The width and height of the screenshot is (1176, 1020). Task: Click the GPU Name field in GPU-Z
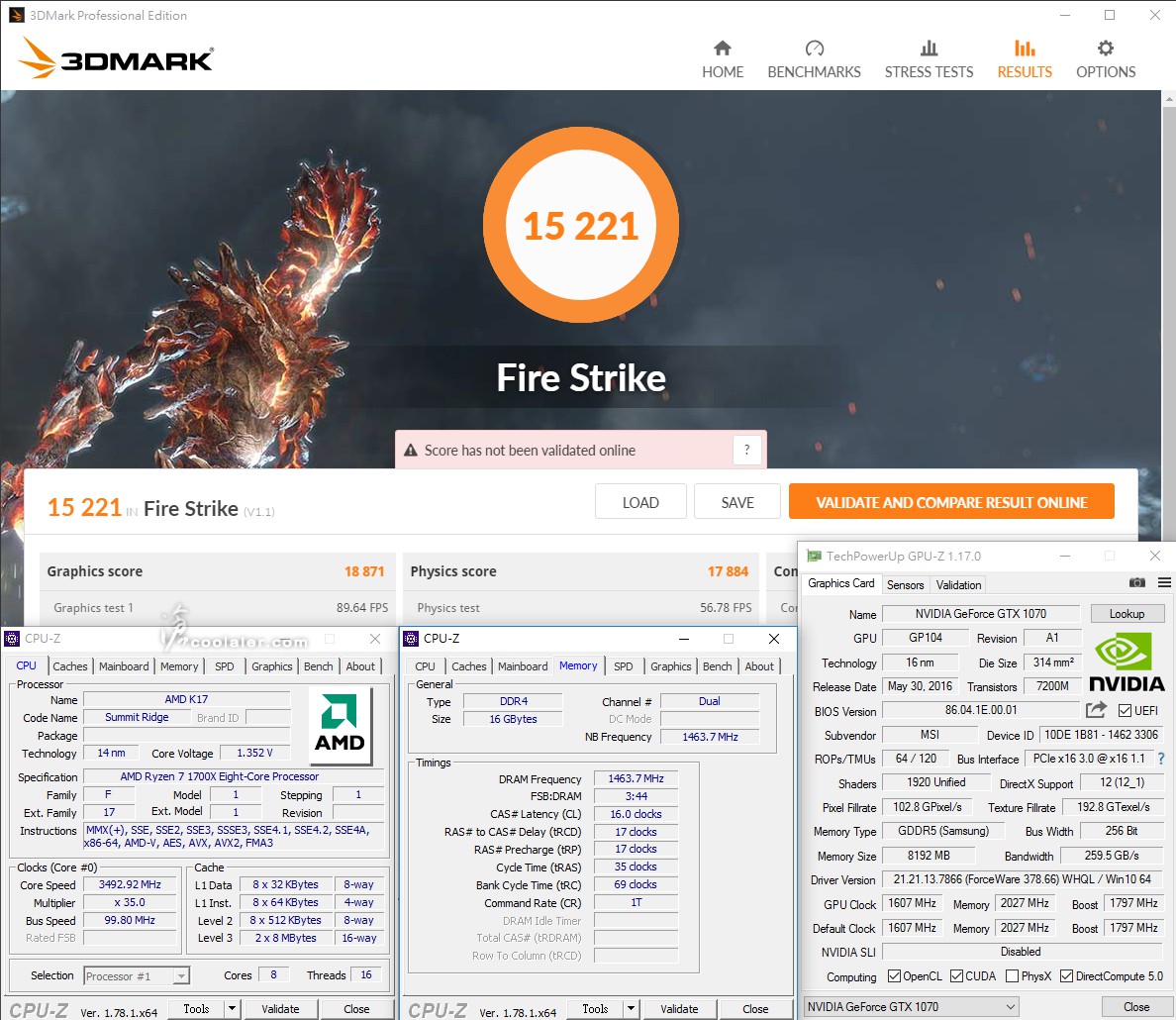981,614
